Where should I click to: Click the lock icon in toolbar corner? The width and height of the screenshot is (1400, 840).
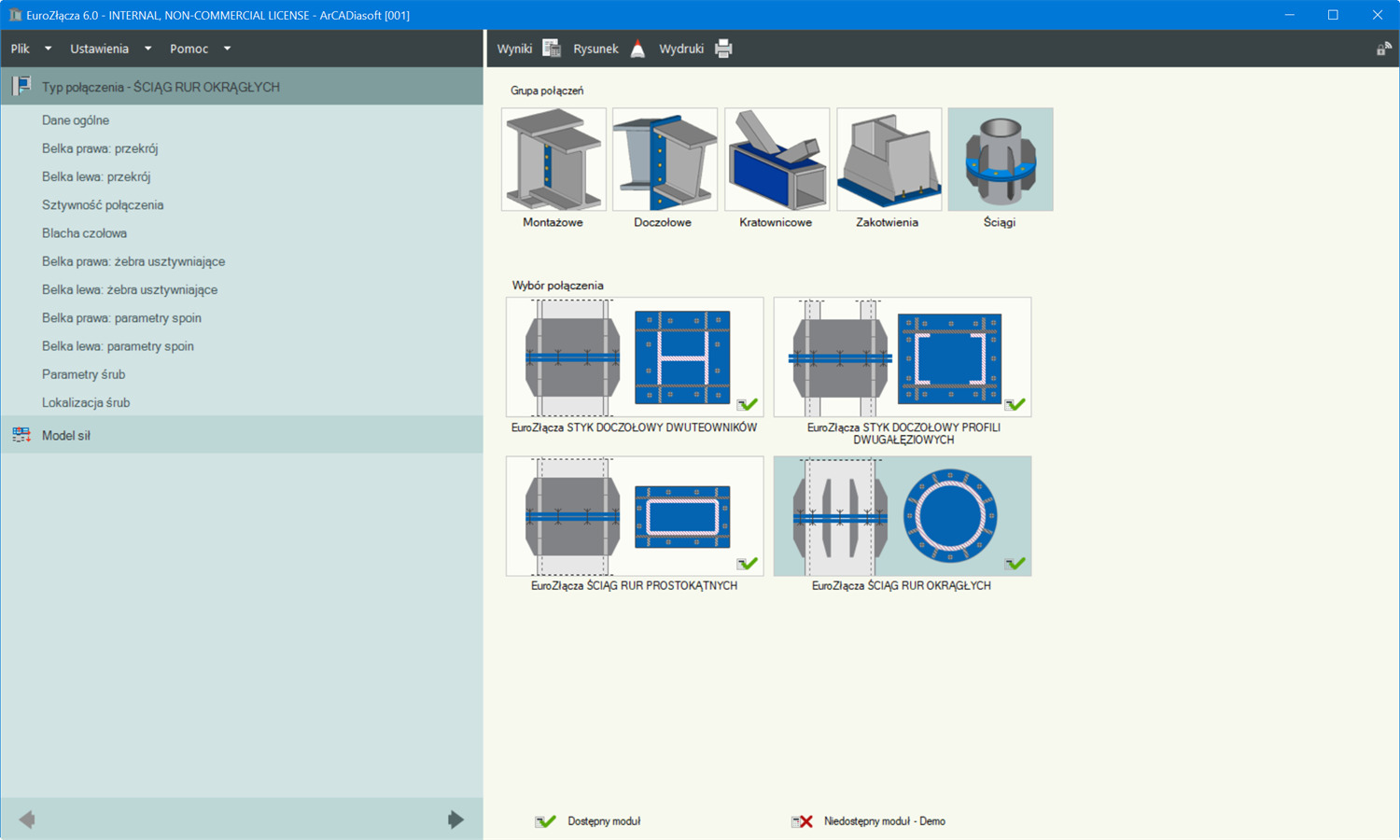[1383, 49]
